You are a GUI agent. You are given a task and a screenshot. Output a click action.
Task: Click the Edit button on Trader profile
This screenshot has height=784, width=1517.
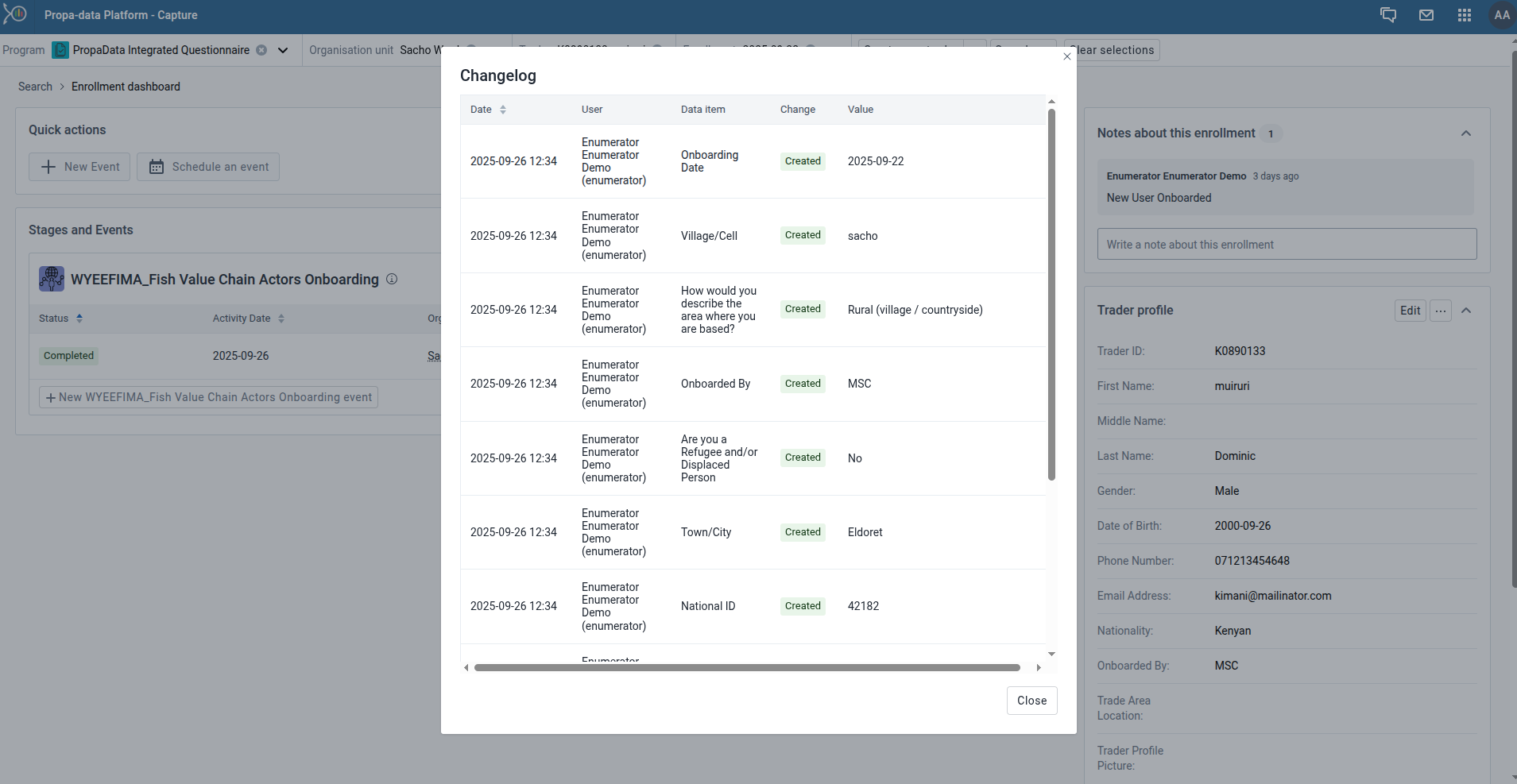1410,311
